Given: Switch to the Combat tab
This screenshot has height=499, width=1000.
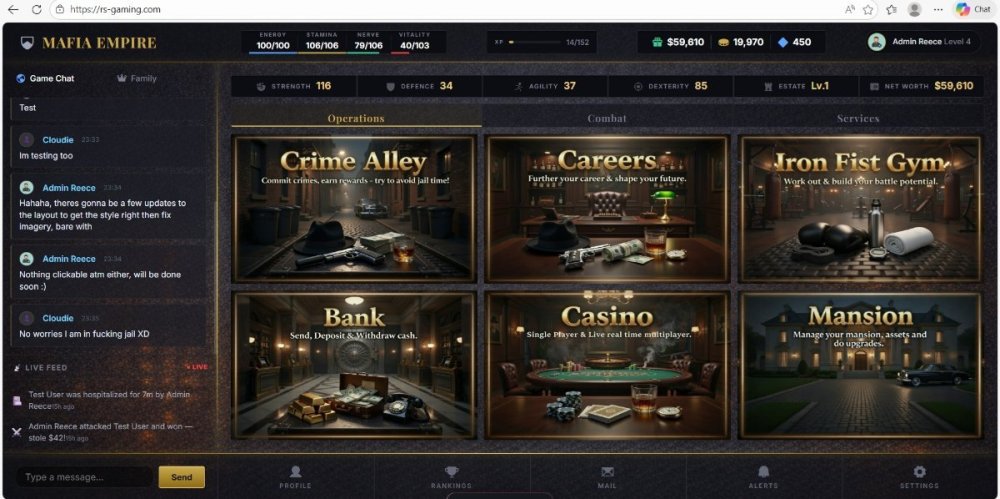Looking at the screenshot, I should [607, 118].
